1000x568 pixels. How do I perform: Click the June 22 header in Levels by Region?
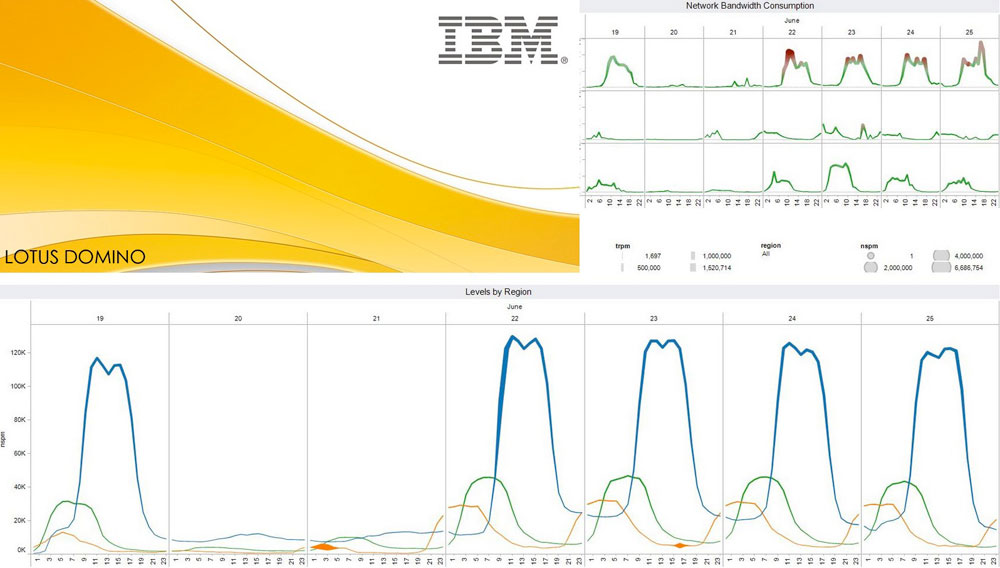515,318
